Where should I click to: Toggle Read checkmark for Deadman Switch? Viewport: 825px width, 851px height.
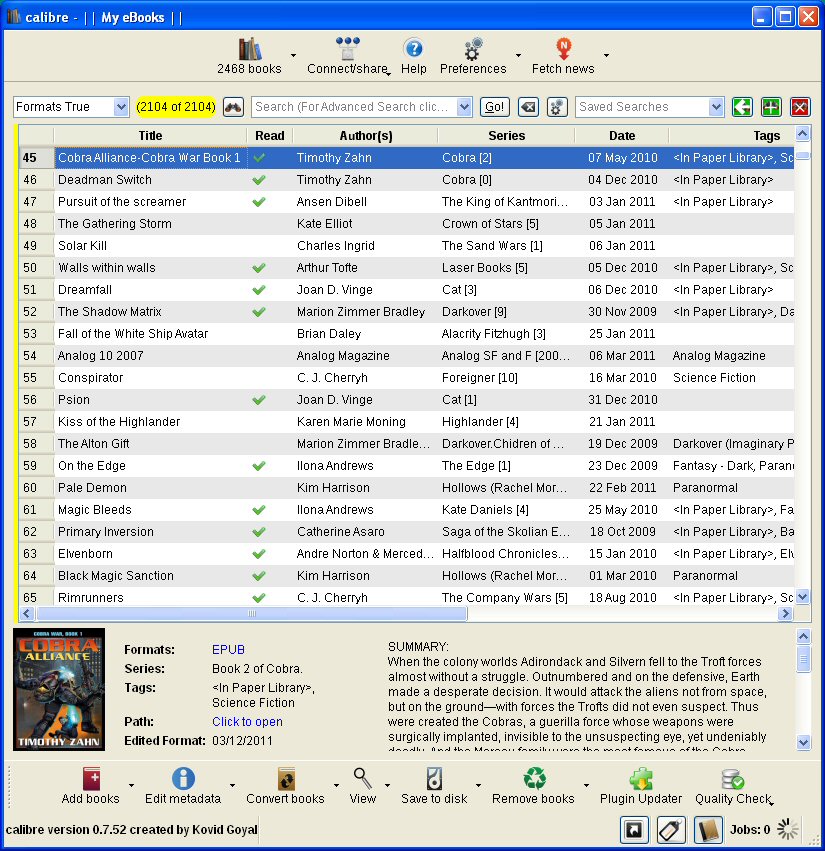click(259, 180)
